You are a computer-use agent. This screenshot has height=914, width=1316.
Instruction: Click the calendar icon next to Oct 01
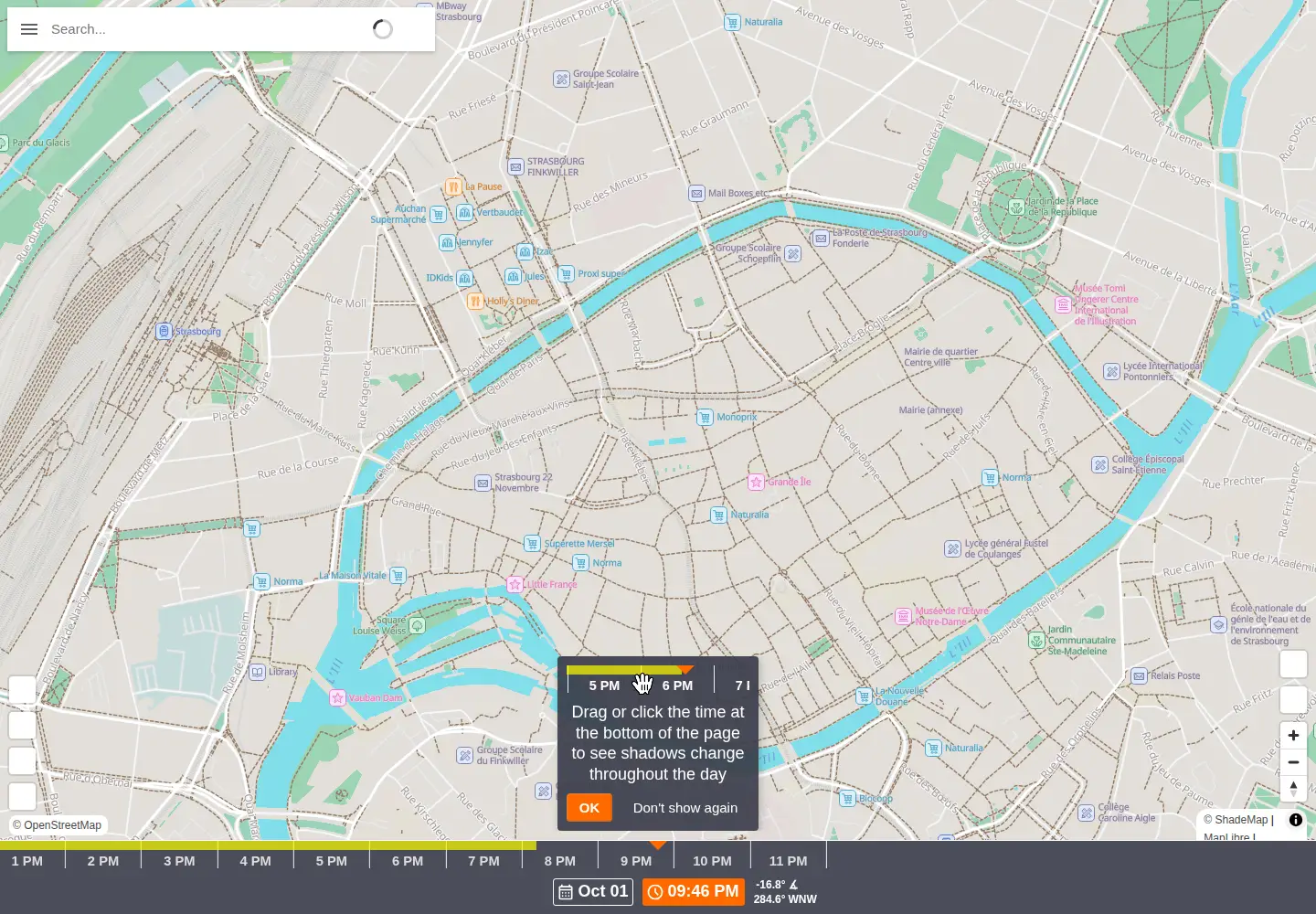pyautogui.click(x=566, y=892)
